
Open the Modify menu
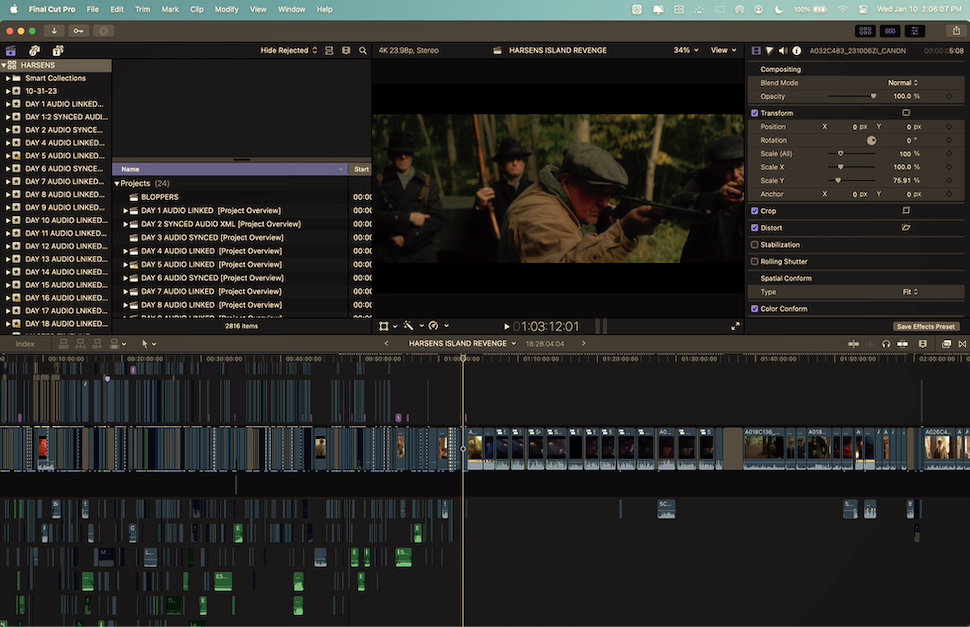tap(226, 9)
